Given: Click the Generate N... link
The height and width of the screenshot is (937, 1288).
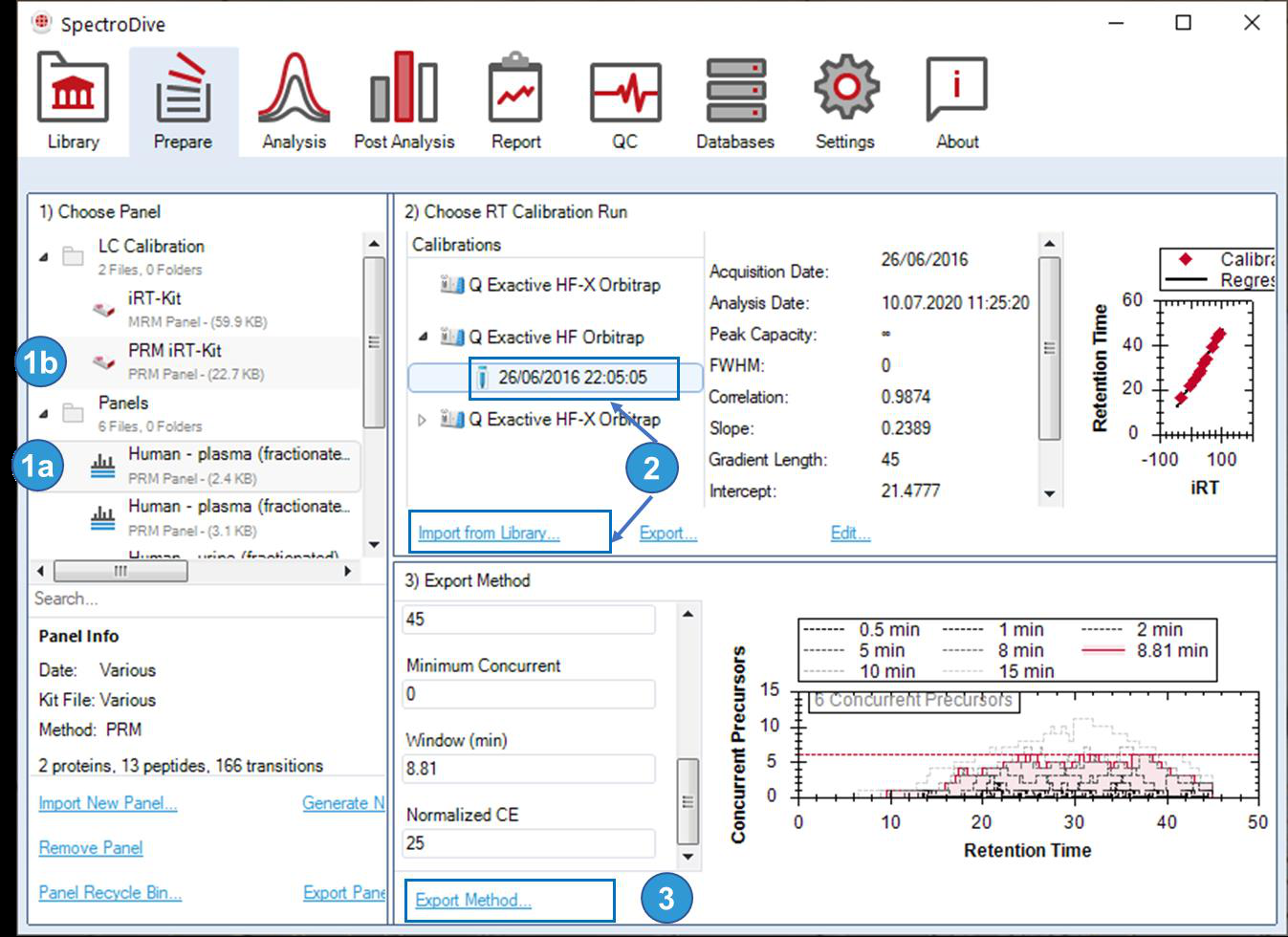Looking at the screenshot, I should click(343, 803).
